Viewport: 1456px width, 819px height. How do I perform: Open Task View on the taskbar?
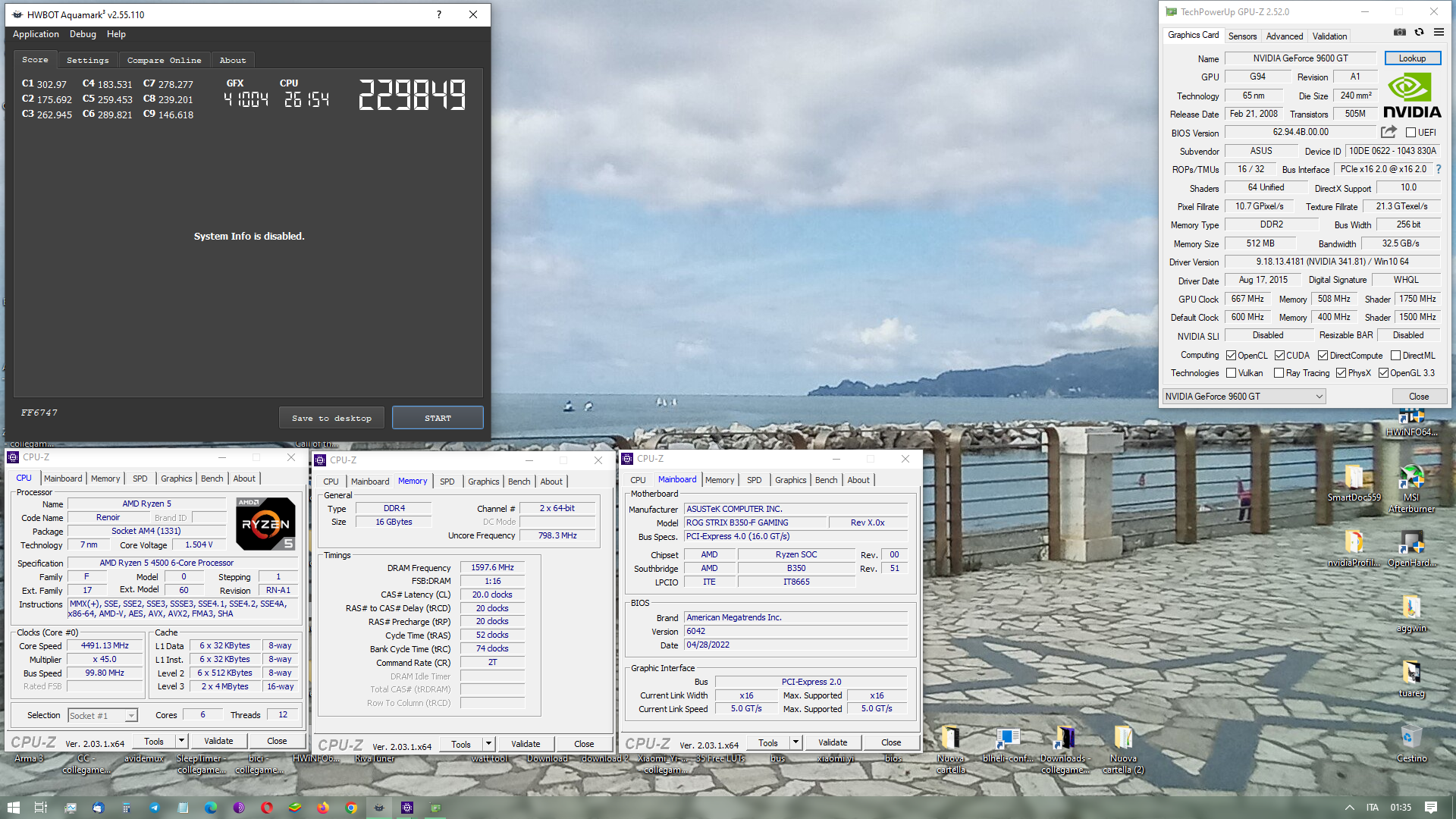coord(41,808)
